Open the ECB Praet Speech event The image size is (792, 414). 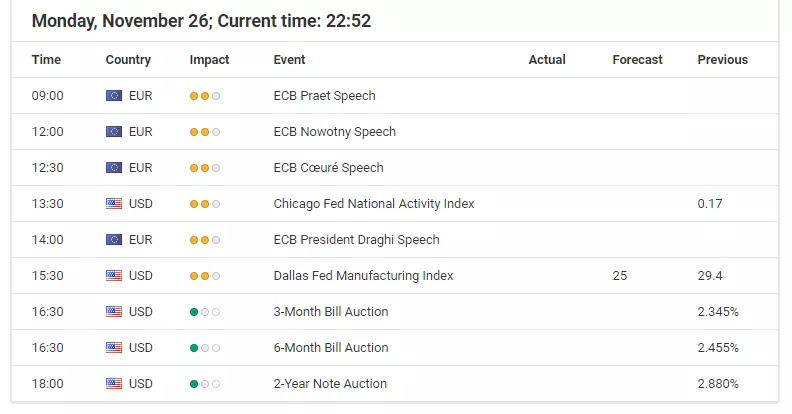[324, 95]
